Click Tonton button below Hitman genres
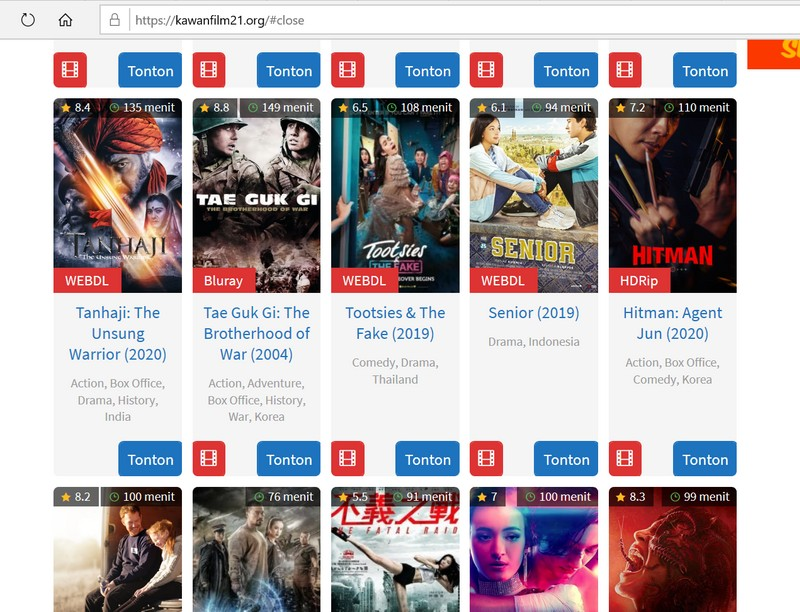The width and height of the screenshot is (800, 612). tap(705, 459)
